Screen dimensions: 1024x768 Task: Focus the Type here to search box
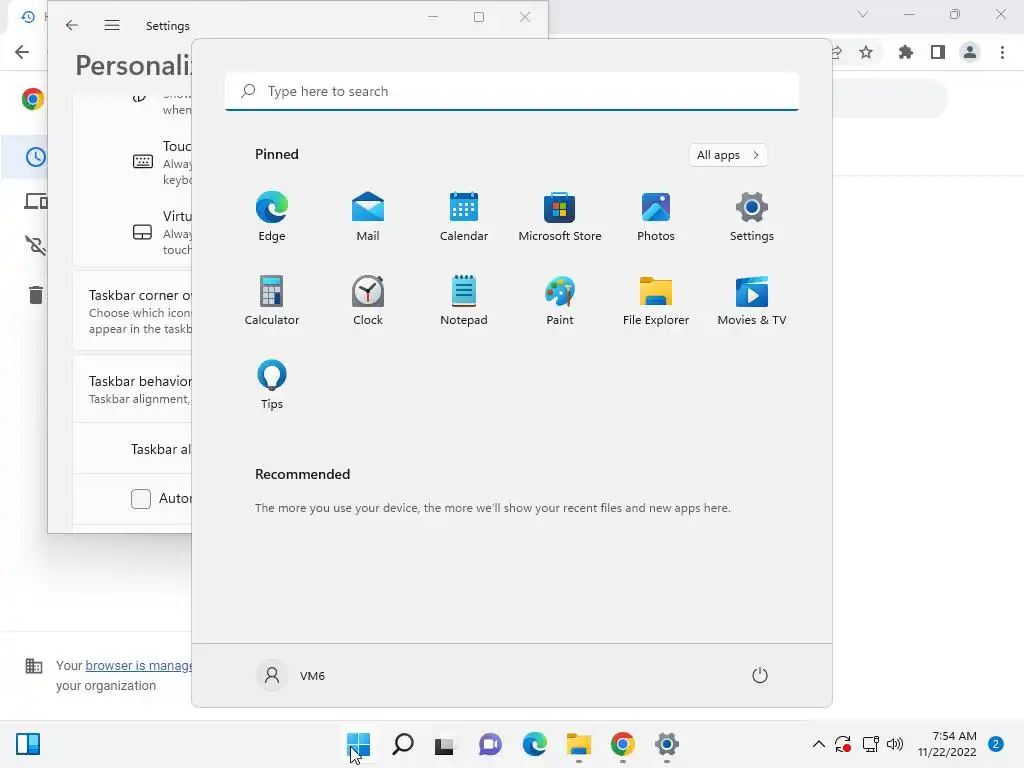click(x=512, y=91)
